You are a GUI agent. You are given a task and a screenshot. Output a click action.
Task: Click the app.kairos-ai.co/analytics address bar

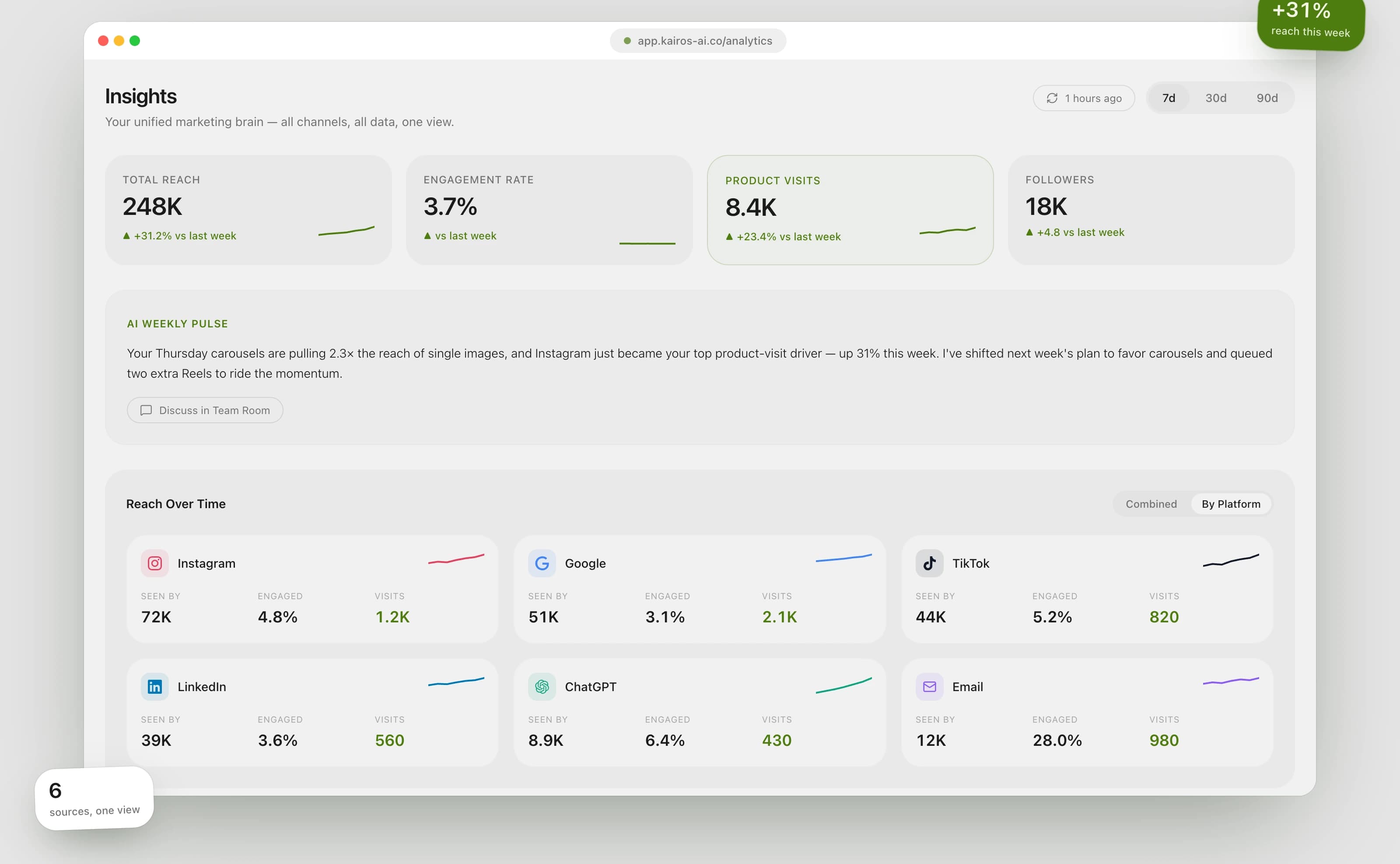(698, 41)
